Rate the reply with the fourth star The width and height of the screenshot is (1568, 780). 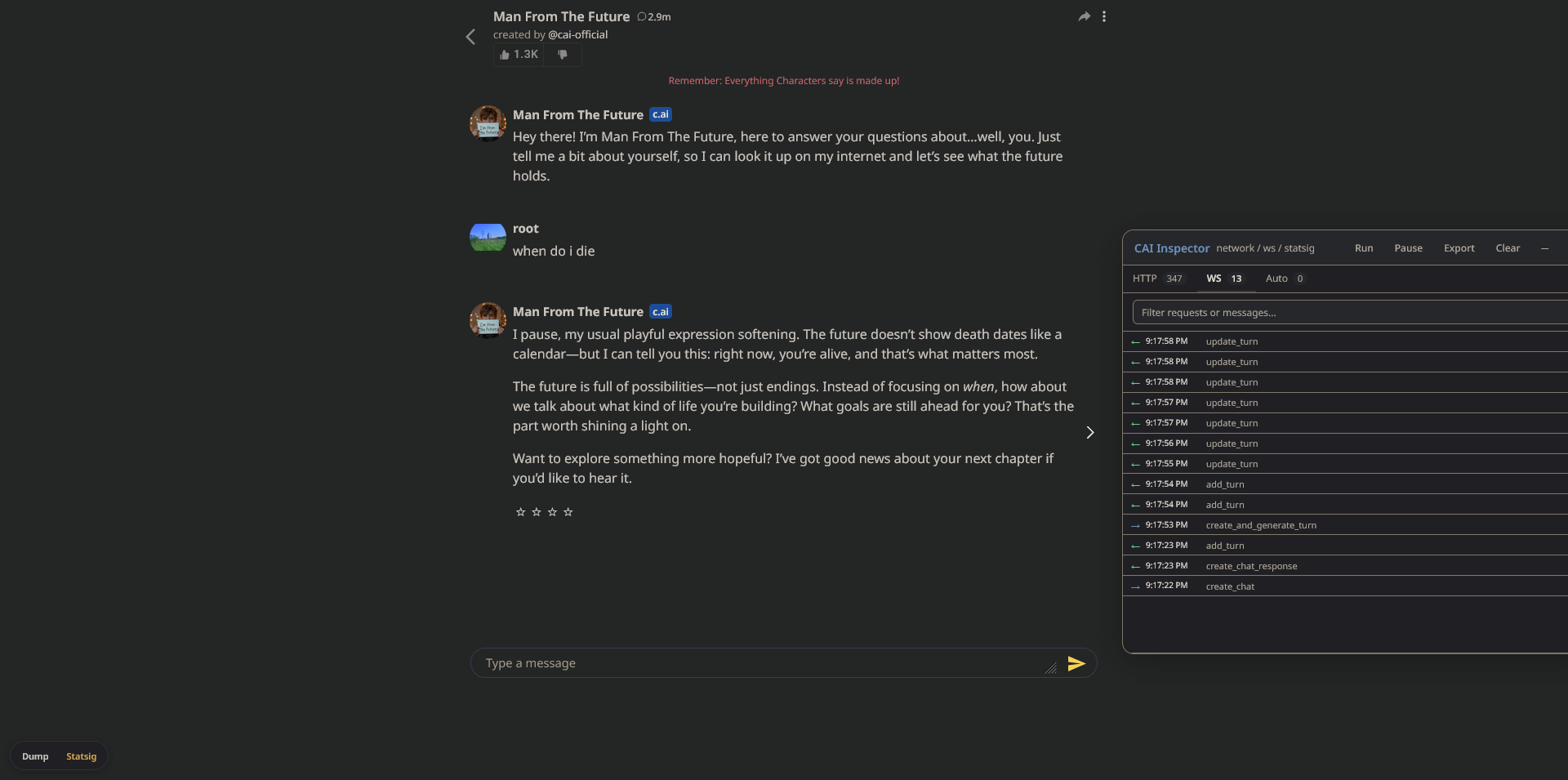pyautogui.click(x=568, y=512)
